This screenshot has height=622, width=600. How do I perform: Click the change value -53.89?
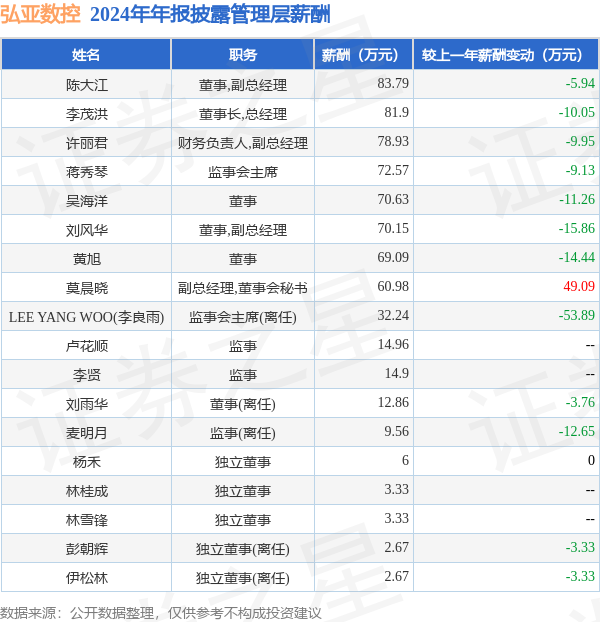577,315
